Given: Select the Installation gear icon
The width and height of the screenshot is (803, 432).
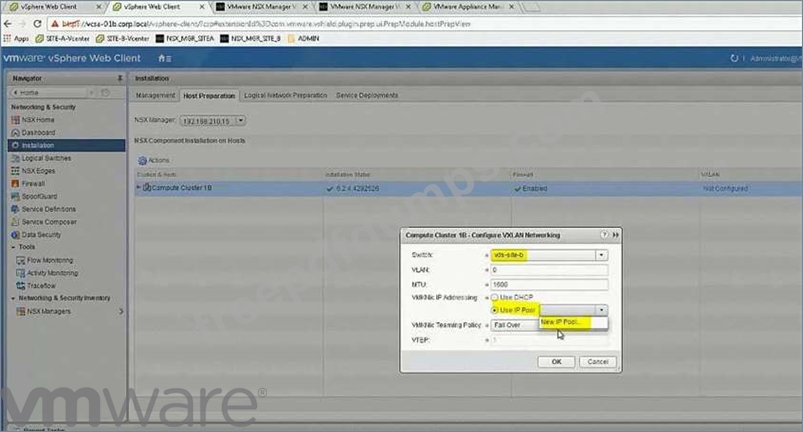Looking at the screenshot, I should [x=15, y=145].
